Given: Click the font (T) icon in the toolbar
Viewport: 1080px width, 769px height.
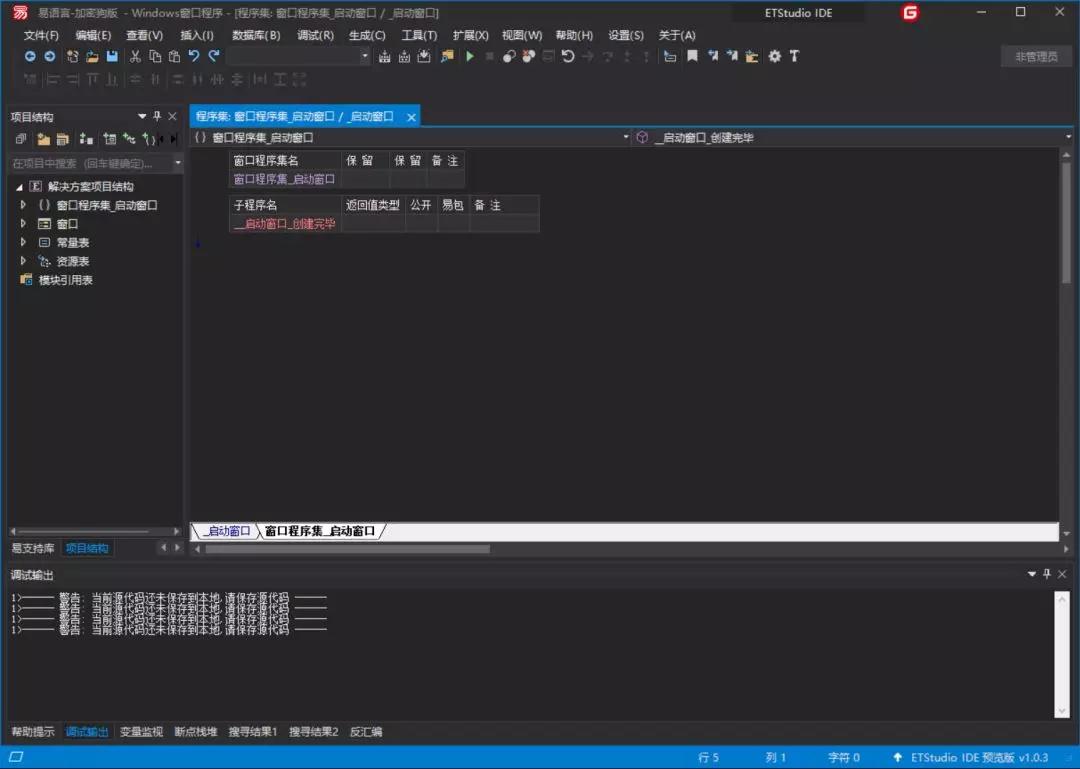Looking at the screenshot, I should 794,56.
